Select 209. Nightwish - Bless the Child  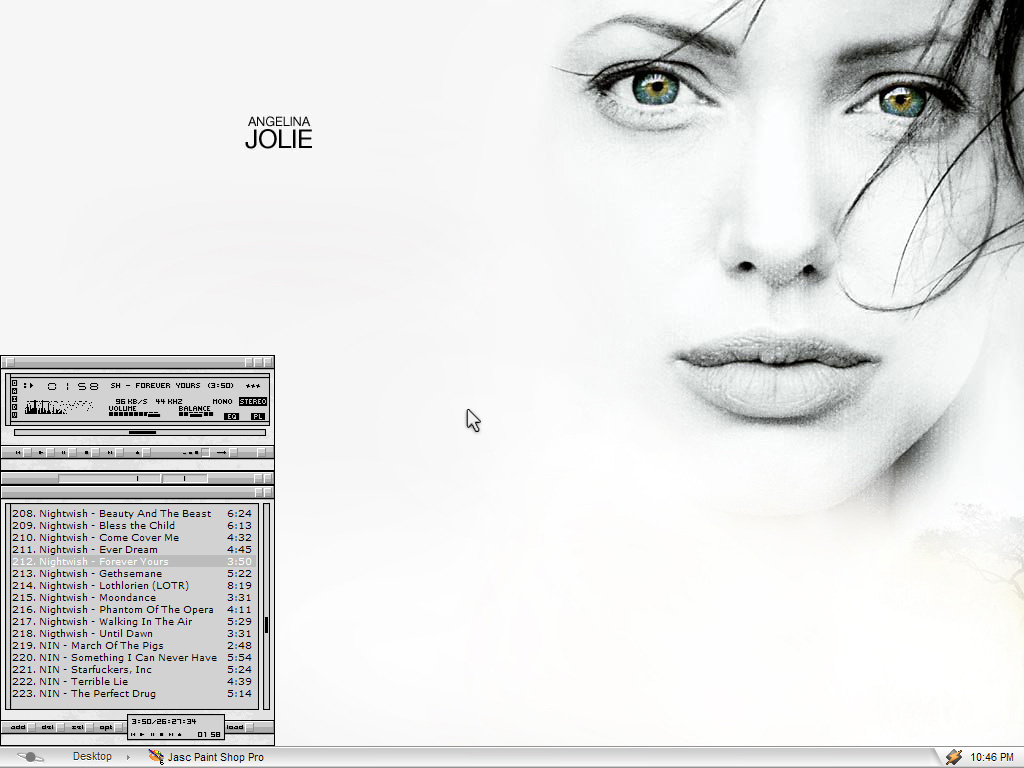pos(132,526)
